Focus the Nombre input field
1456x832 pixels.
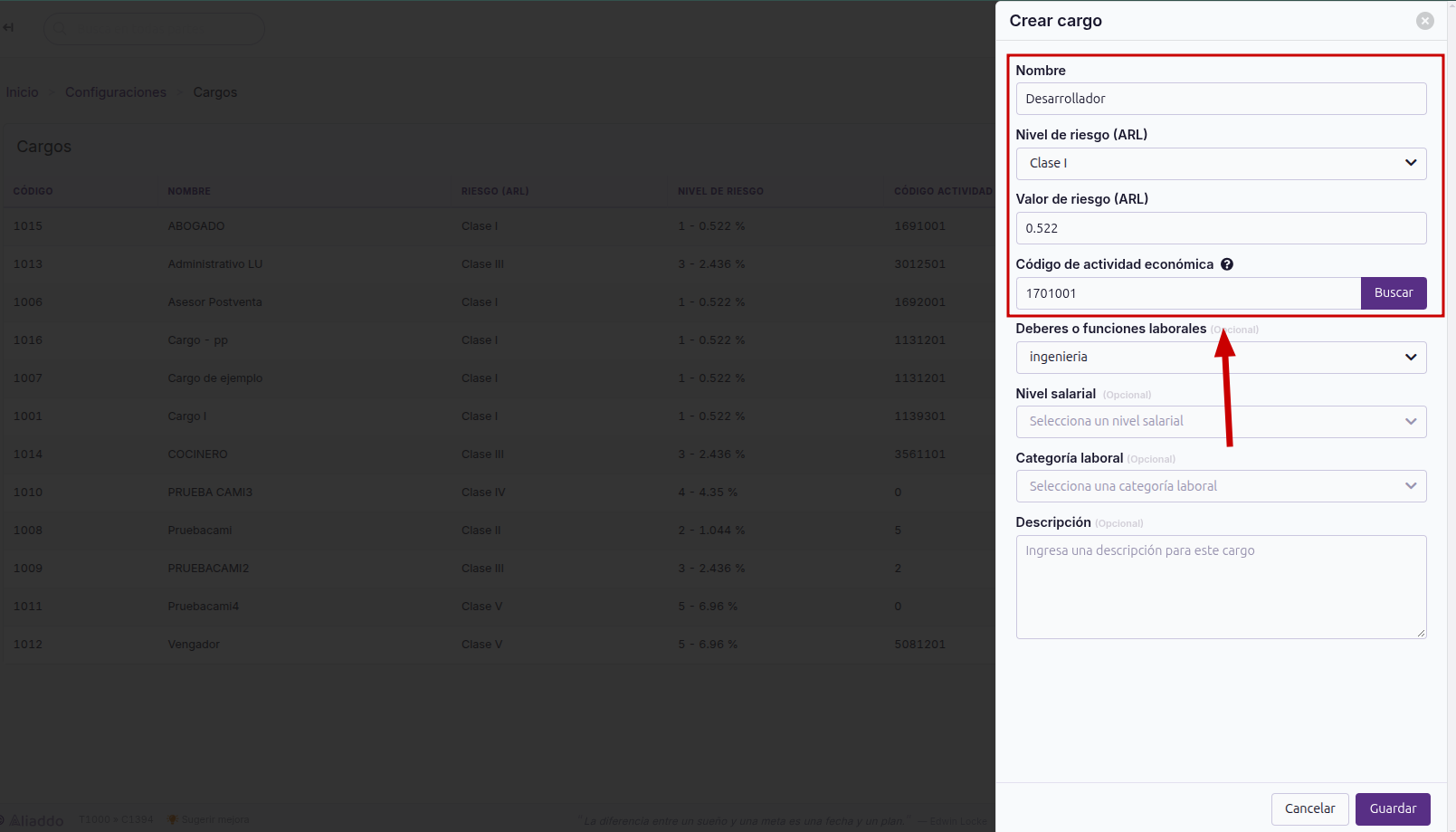click(1221, 99)
